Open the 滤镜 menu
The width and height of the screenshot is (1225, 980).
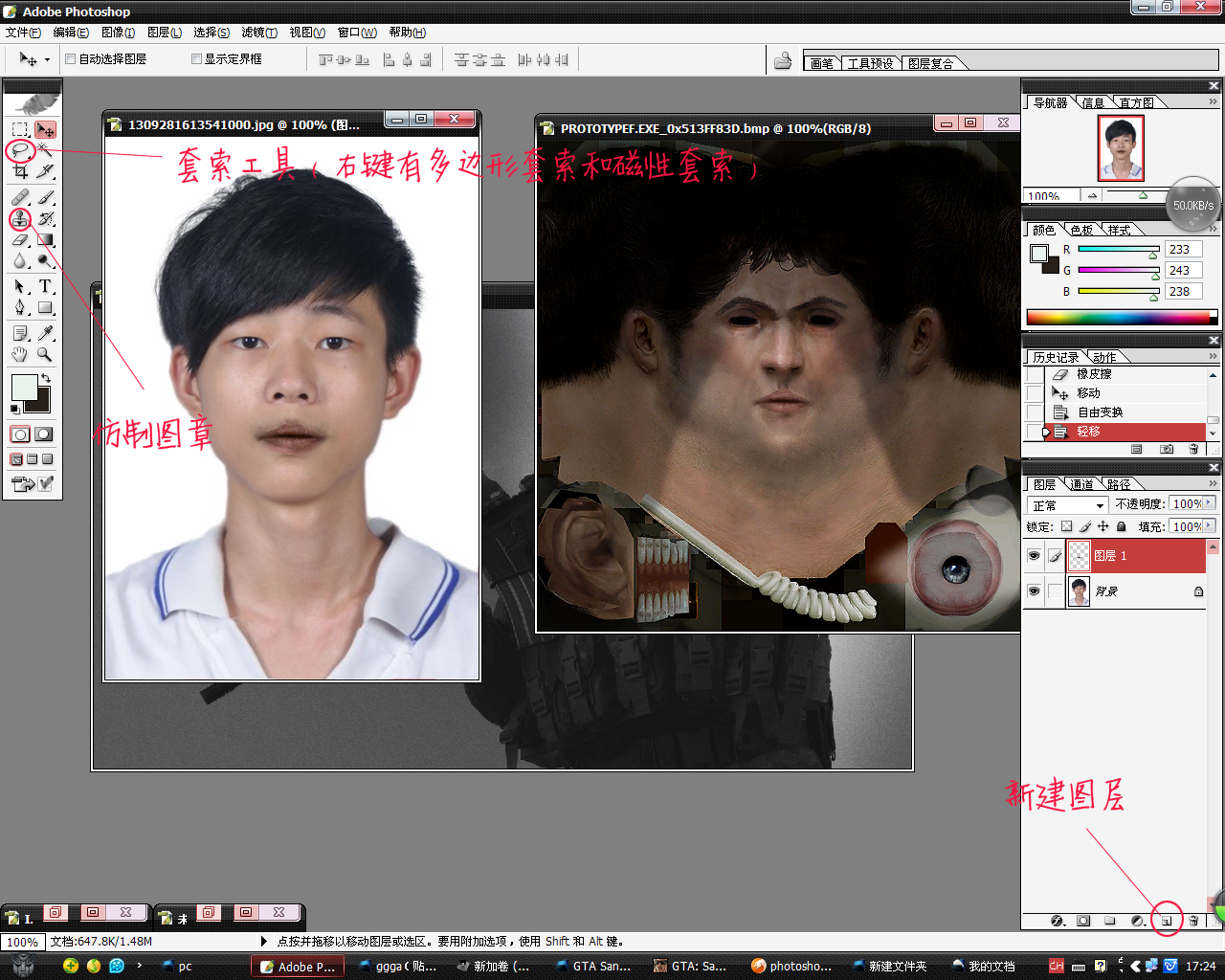point(259,33)
